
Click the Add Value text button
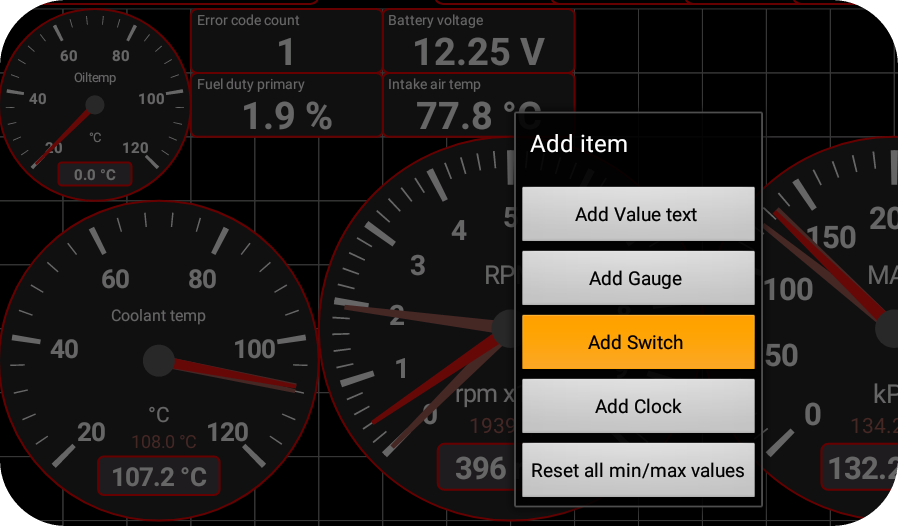coord(637,214)
